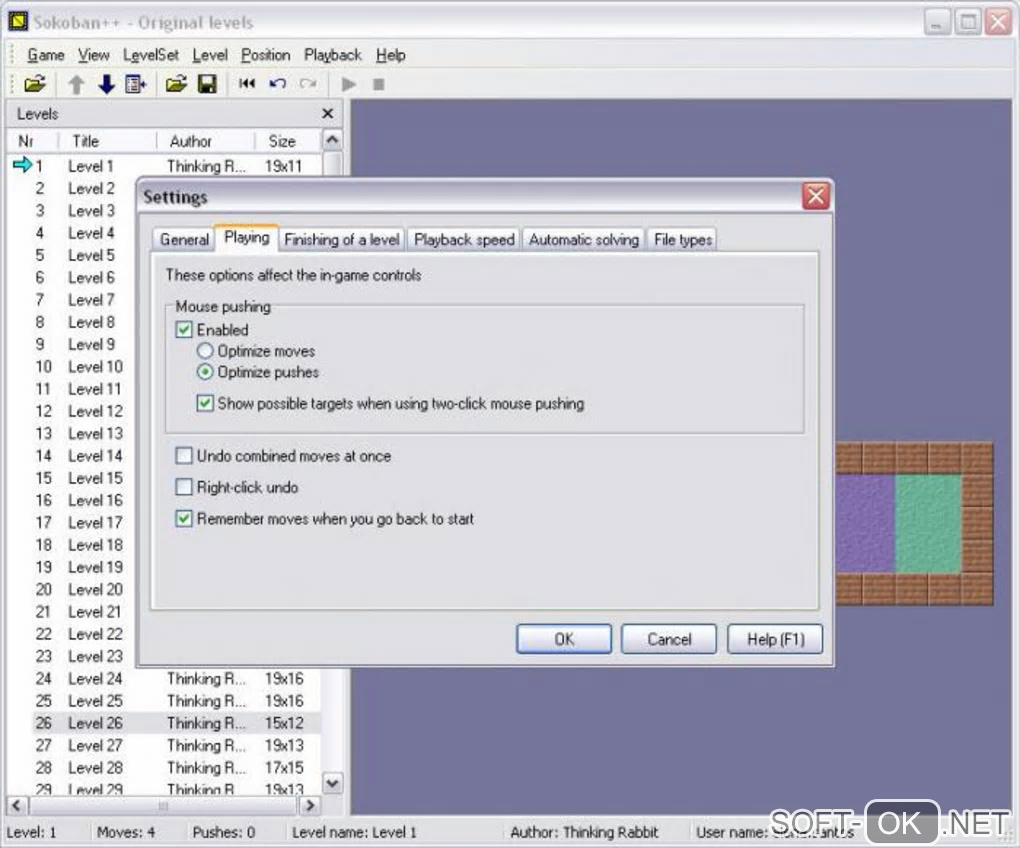The width and height of the screenshot is (1020, 848).
Task: Click the 19x13 size cell of Level 27
Action: click(284, 745)
